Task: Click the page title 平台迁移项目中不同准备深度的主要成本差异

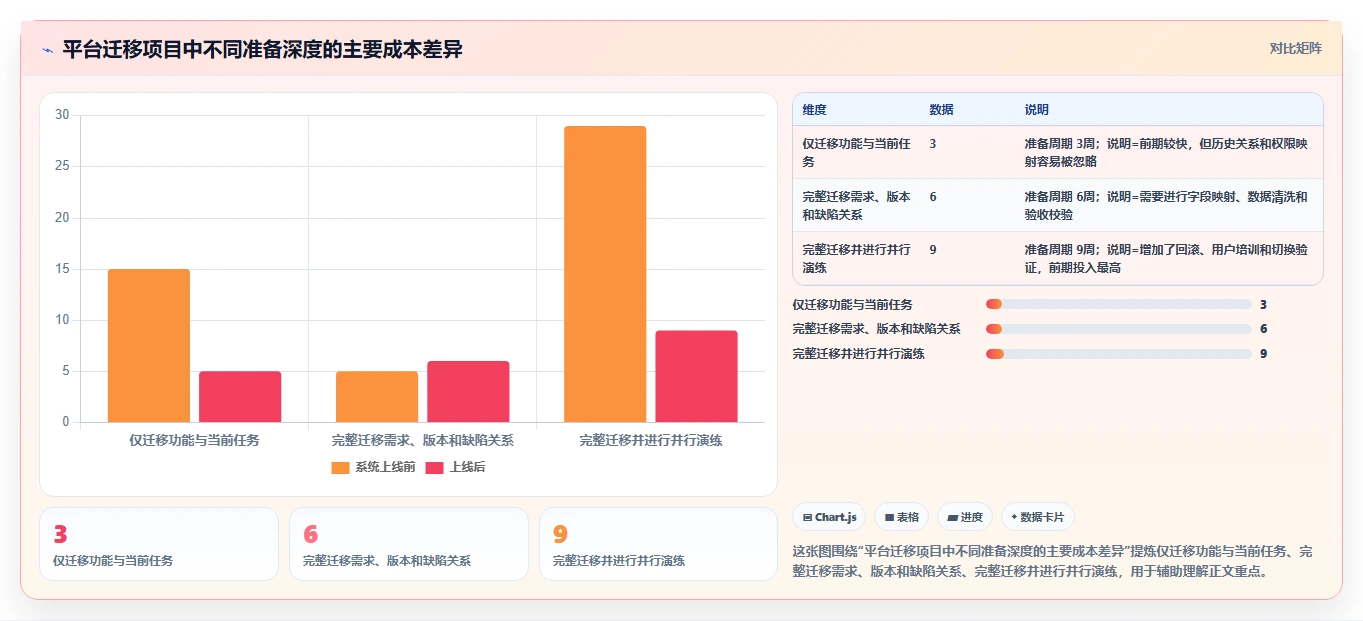Action: (262, 49)
